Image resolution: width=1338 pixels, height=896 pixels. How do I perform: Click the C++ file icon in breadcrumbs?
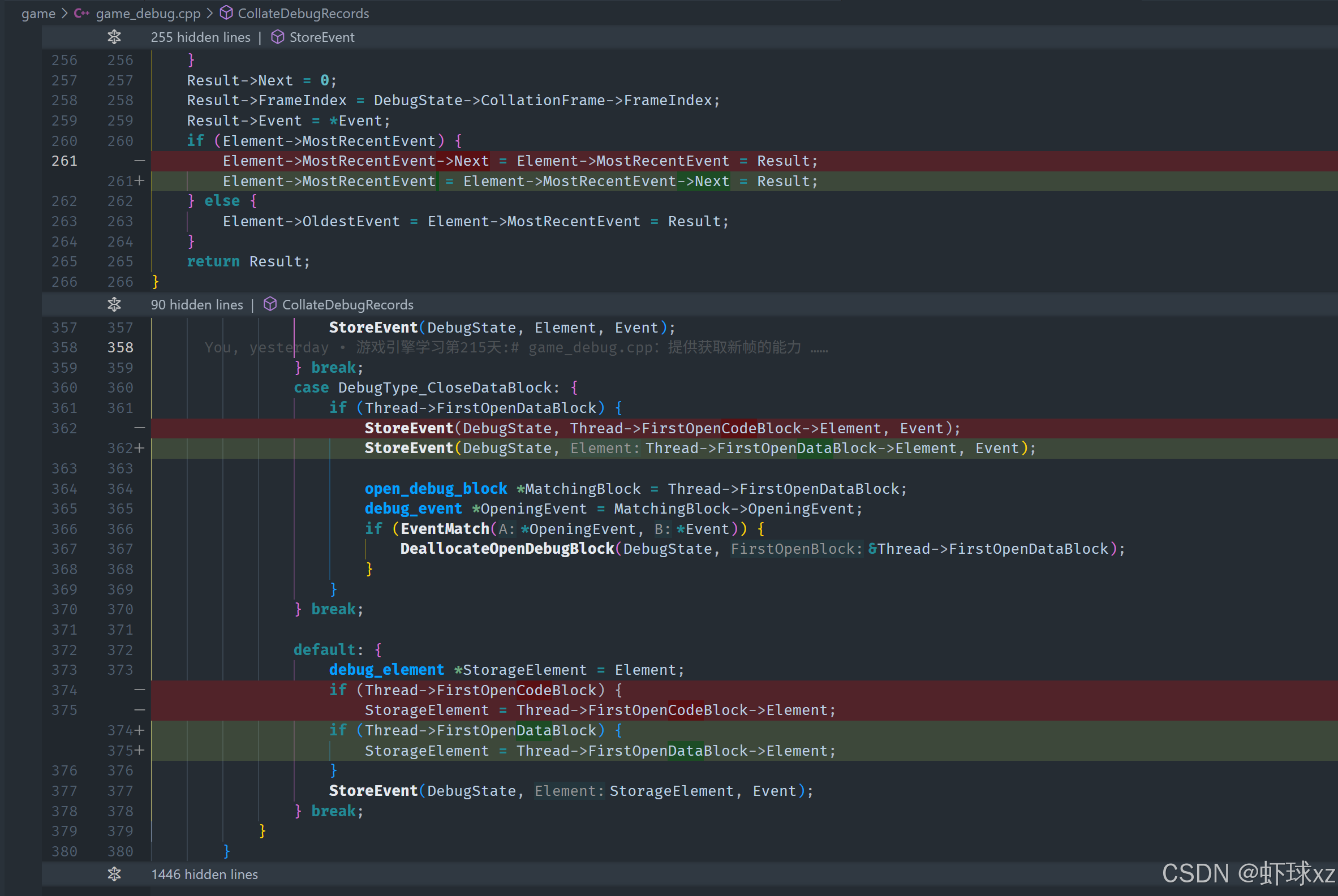81,13
